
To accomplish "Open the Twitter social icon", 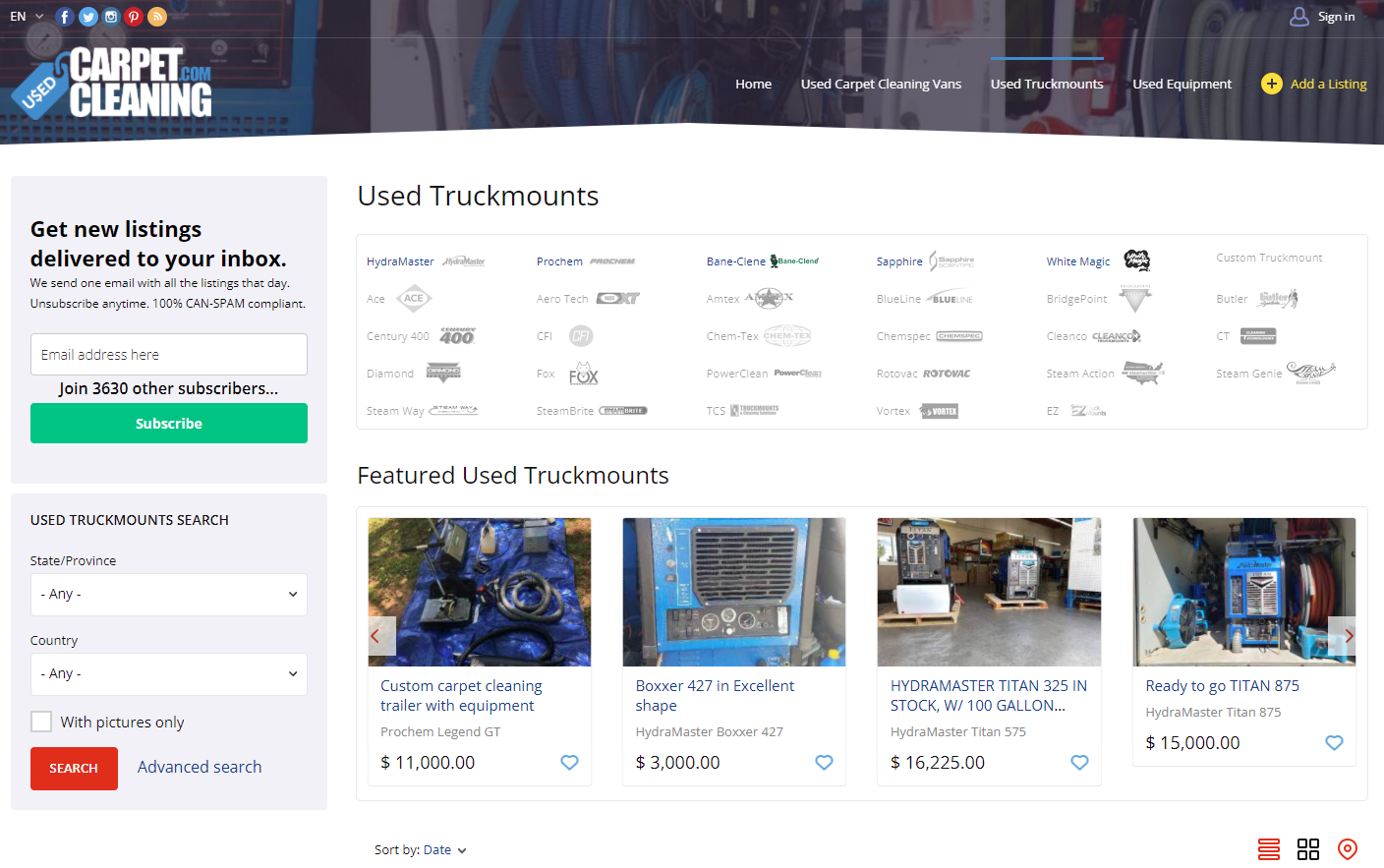I will 88,17.
